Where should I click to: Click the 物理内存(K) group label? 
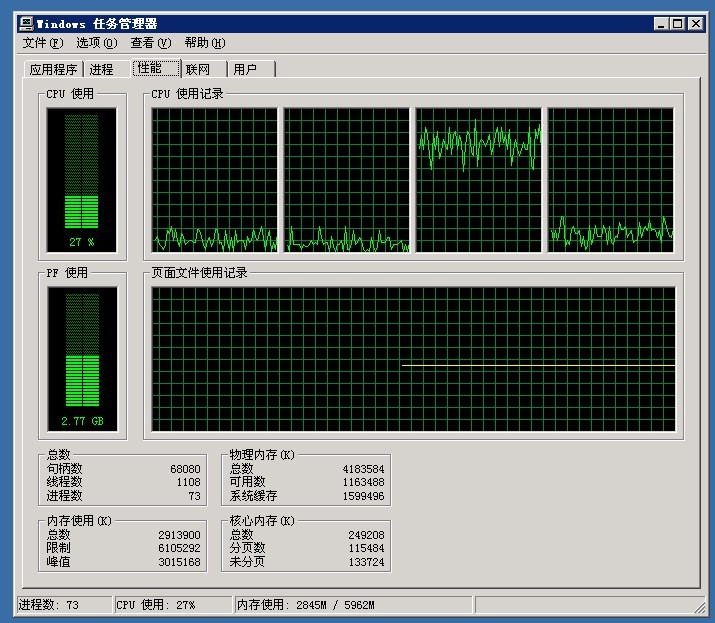click(x=262, y=454)
